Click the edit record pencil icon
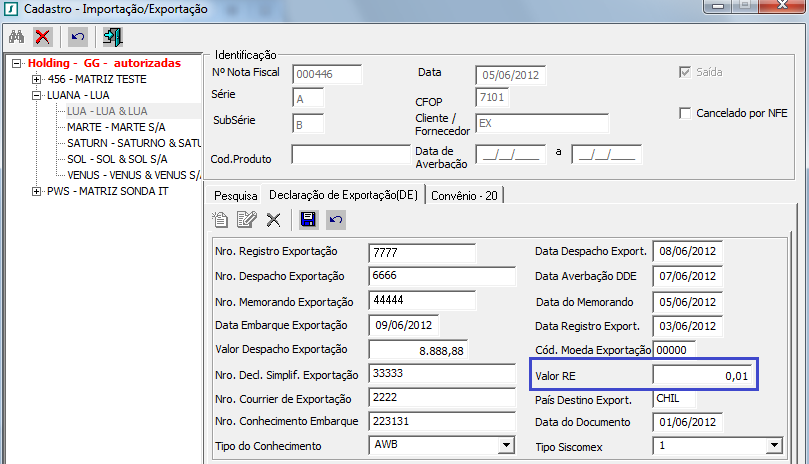809x464 pixels. [246, 219]
